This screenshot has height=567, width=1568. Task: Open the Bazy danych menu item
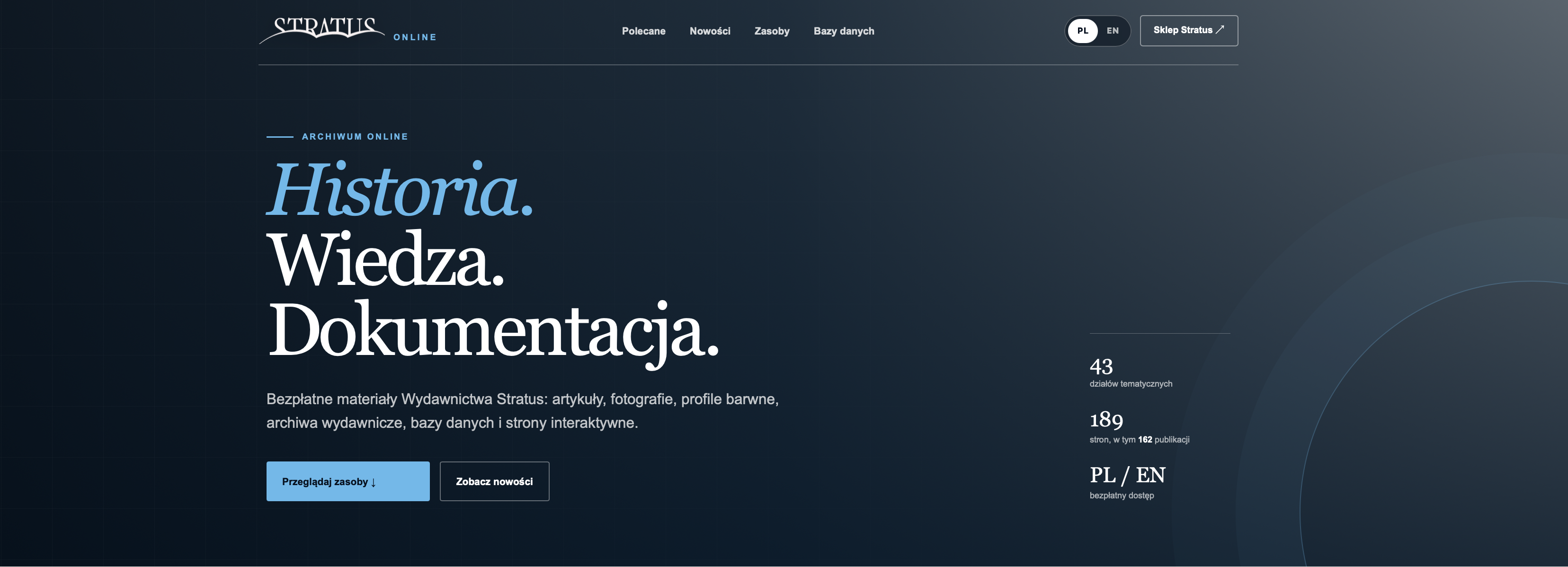tap(844, 31)
